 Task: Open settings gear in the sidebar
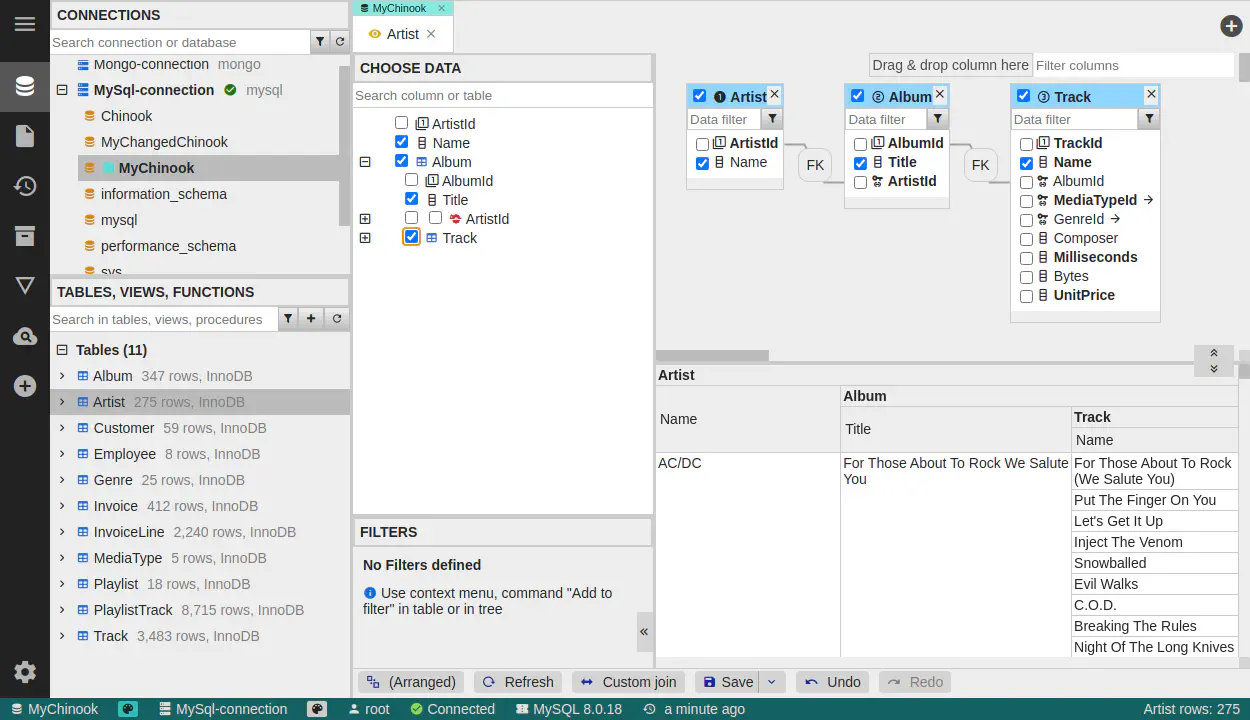click(x=25, y=672)
